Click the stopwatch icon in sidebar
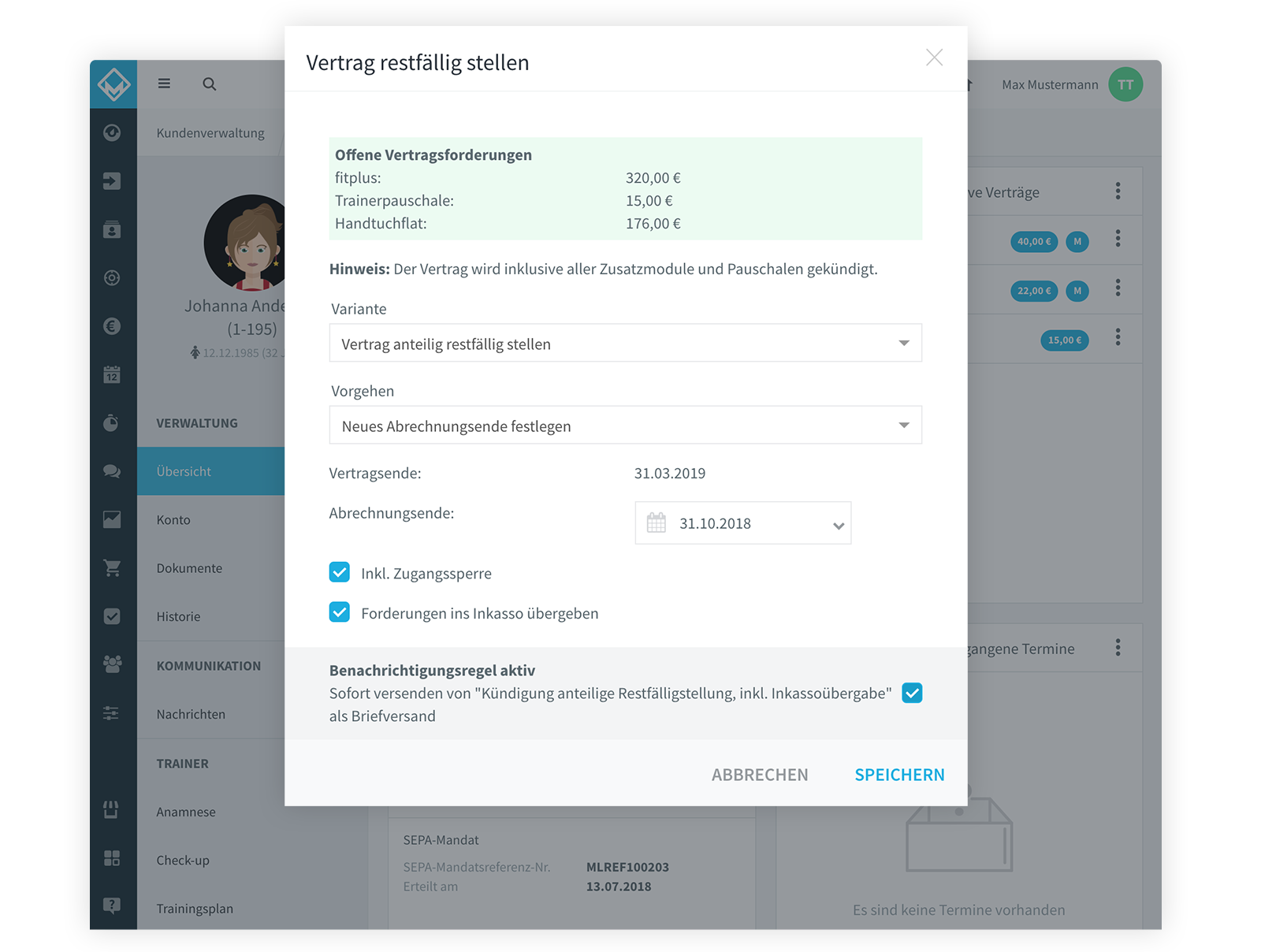This screenshot has width=1261, height=952. [112, 423]
